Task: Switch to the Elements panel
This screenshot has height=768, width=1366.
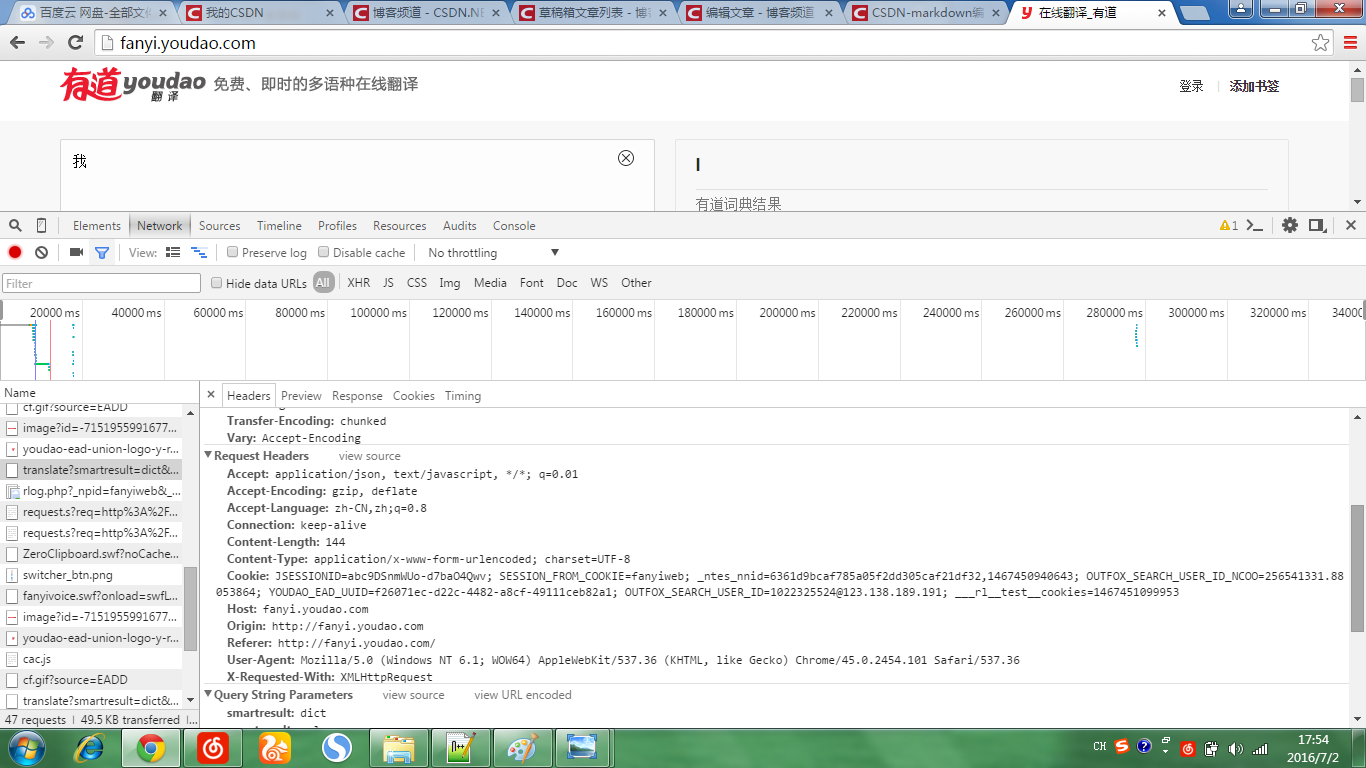Action: [97, 226]
